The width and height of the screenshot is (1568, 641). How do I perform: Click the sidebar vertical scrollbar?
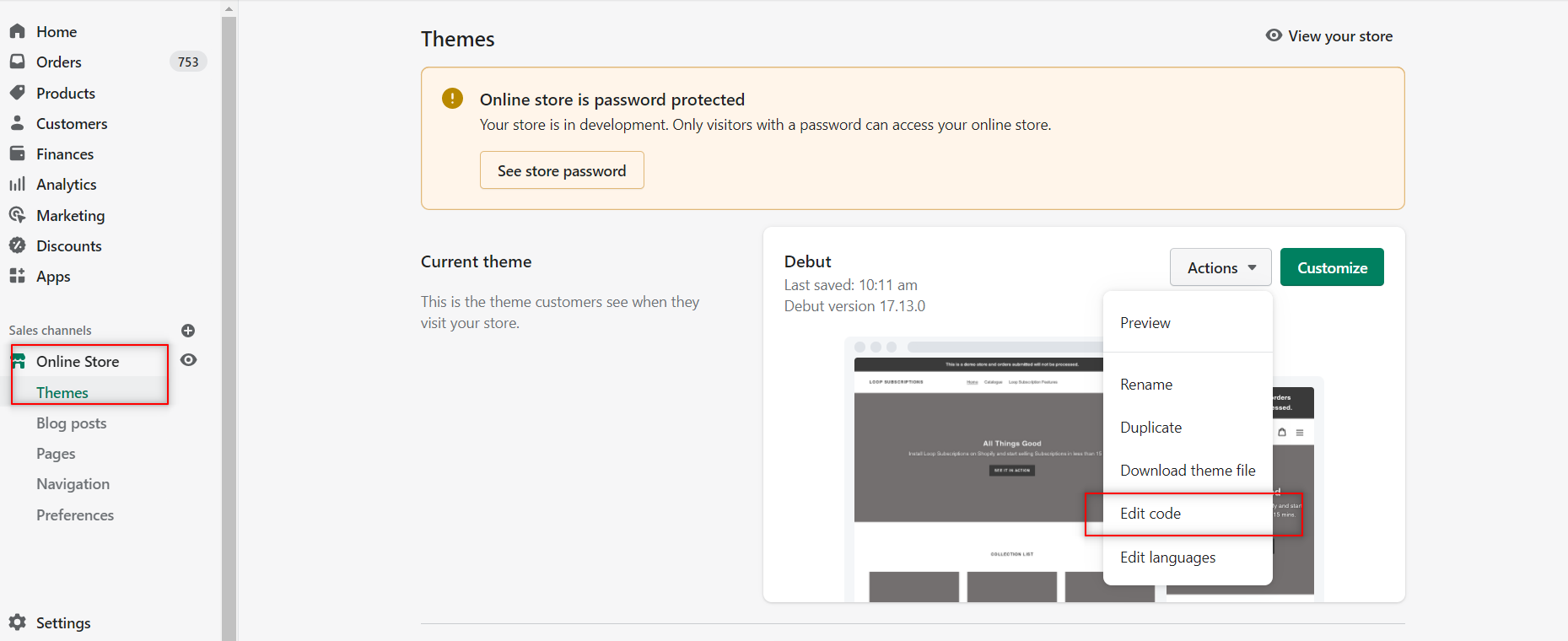tap(229, 329)
